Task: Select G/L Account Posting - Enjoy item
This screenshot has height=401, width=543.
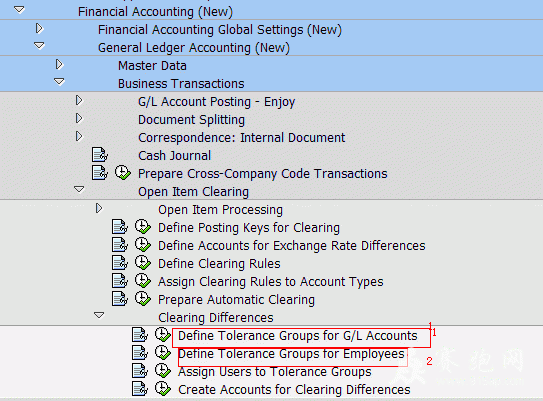Action: tap(216, 102)
